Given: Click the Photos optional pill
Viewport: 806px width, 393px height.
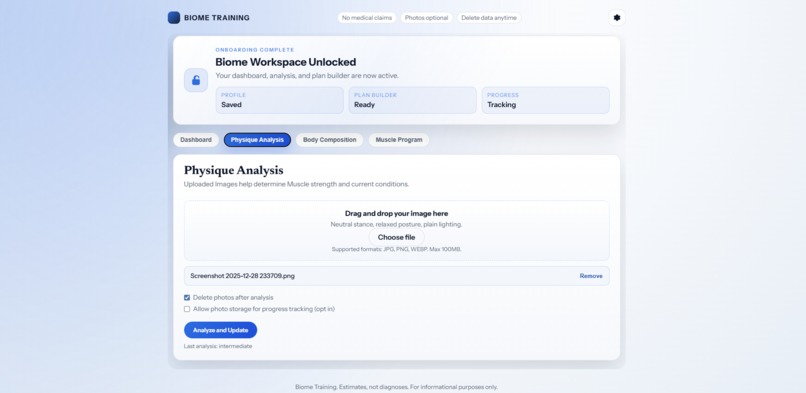Looking at the screenshot, I should tap(427, 17).
